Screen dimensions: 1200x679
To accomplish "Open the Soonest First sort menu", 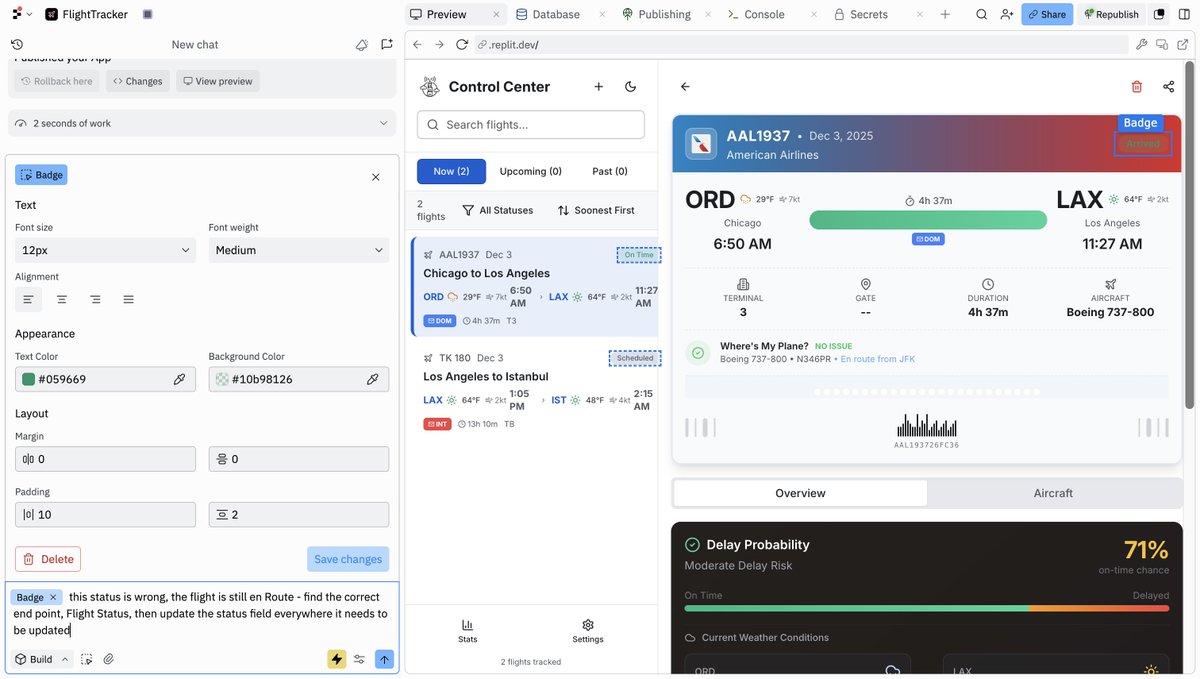I will tap(596, 210).
